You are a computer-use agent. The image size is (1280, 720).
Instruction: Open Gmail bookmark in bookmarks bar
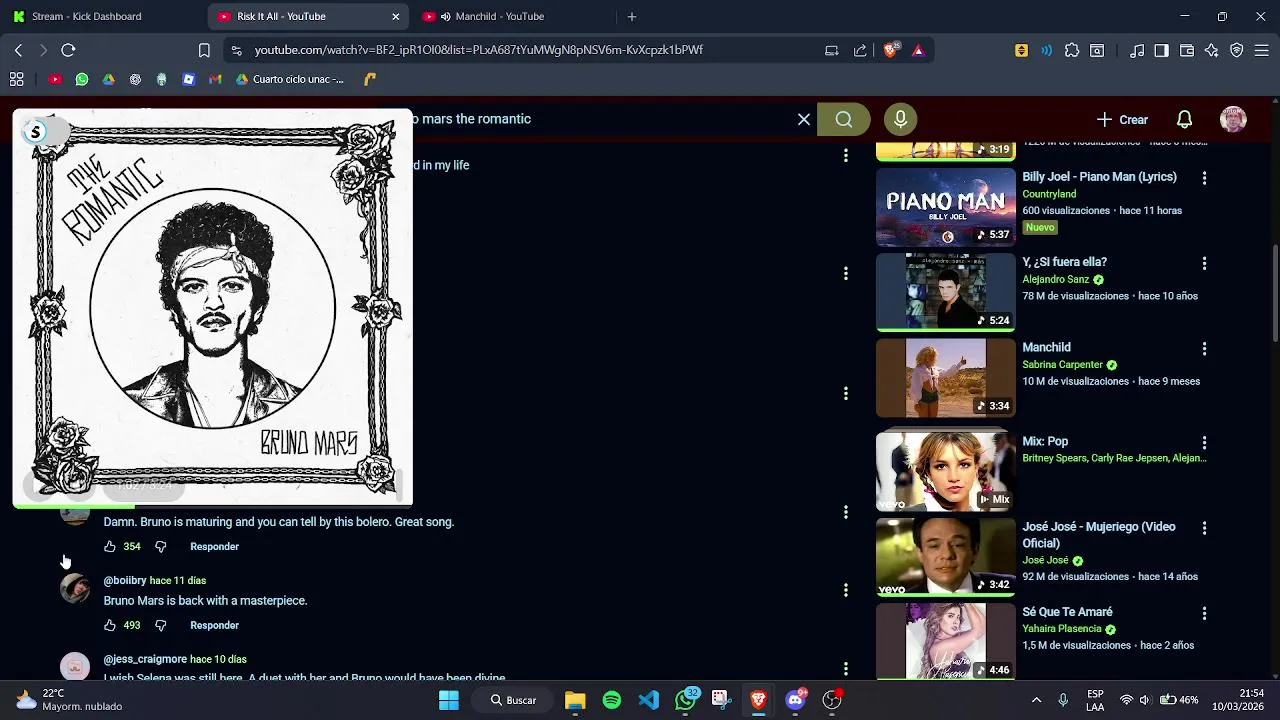pos(215,79)
